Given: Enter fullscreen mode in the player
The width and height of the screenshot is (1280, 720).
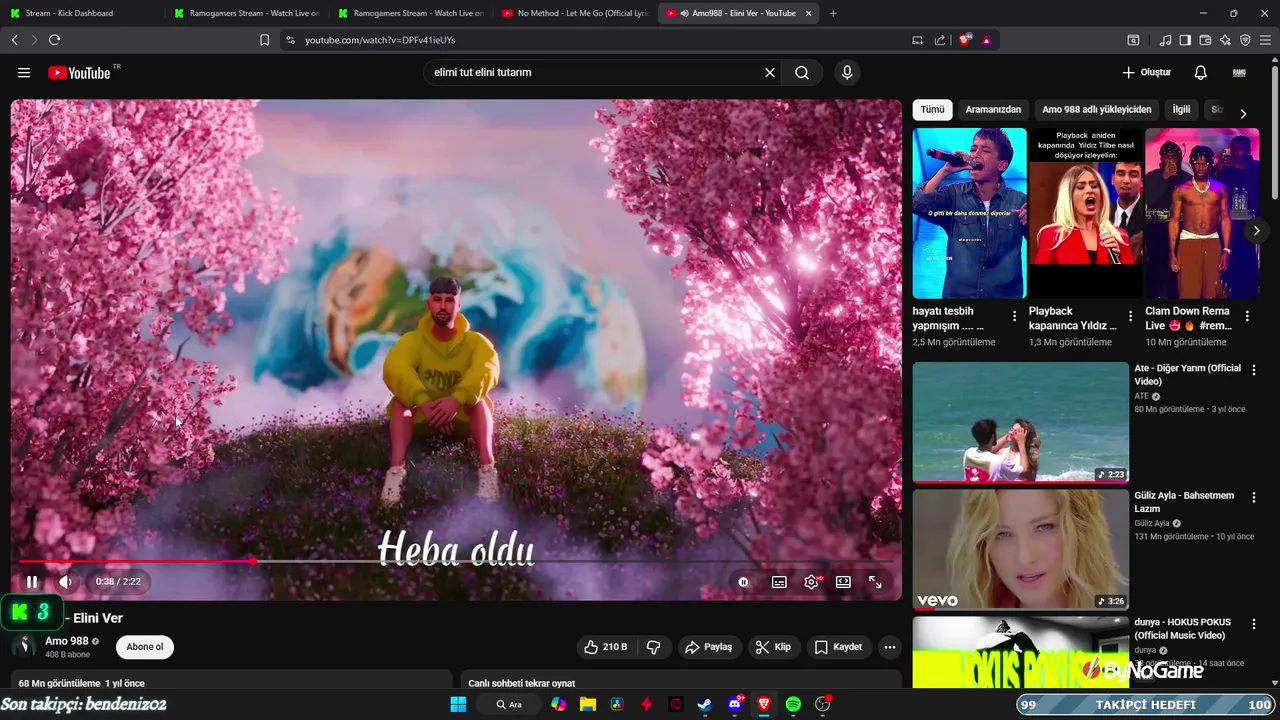Looking at the screenshot, I should pos(875,582).
